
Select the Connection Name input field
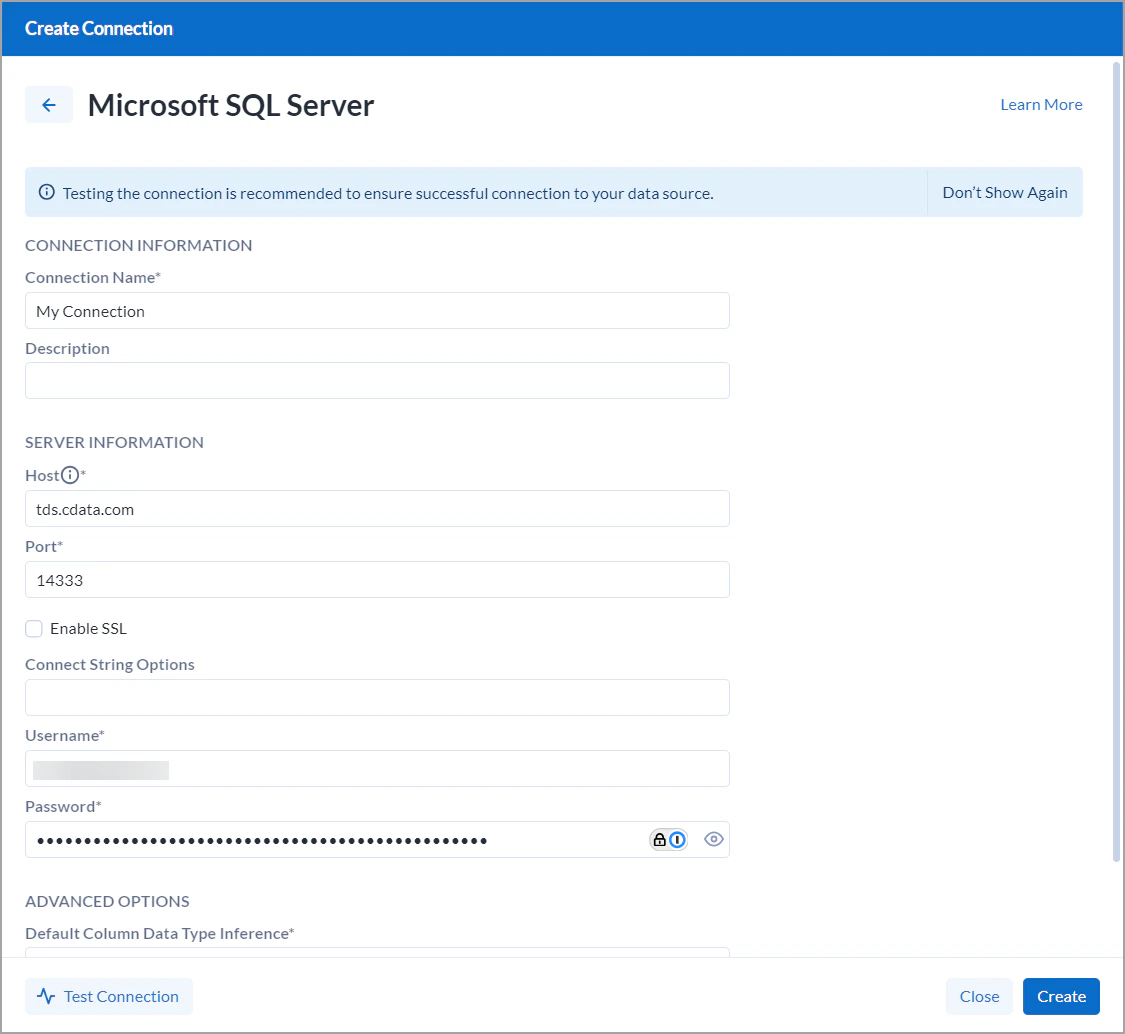(x=377, y=310)
